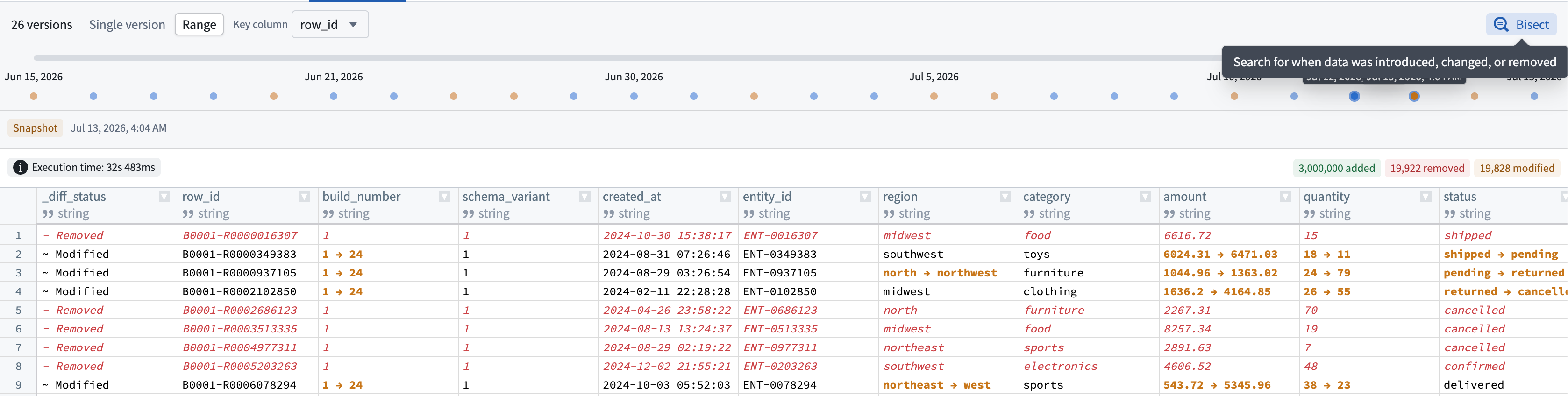Click the category column filter icon
This screenshot has height=396, width=1568.
point(1146,197)
